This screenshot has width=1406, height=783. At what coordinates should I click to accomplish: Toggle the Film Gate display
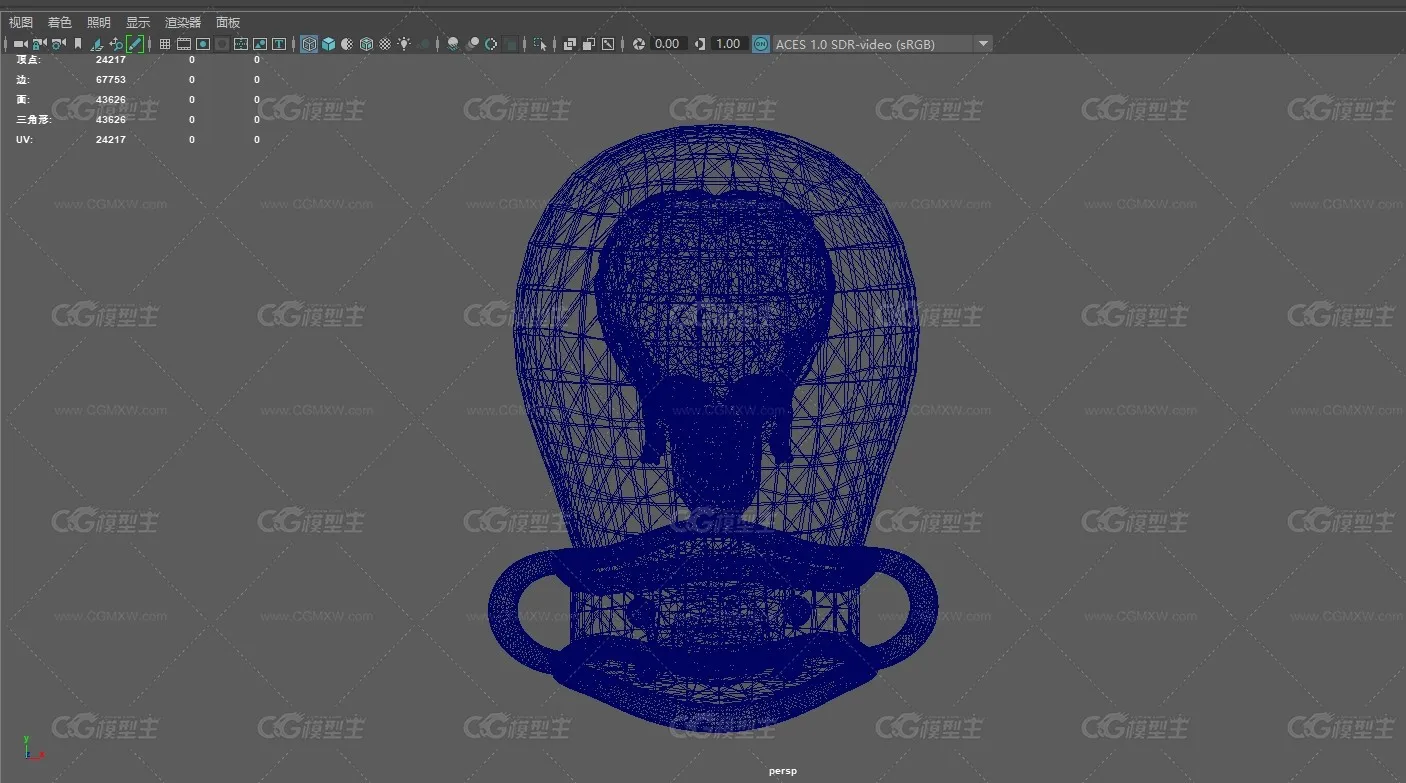coord(184,44)
